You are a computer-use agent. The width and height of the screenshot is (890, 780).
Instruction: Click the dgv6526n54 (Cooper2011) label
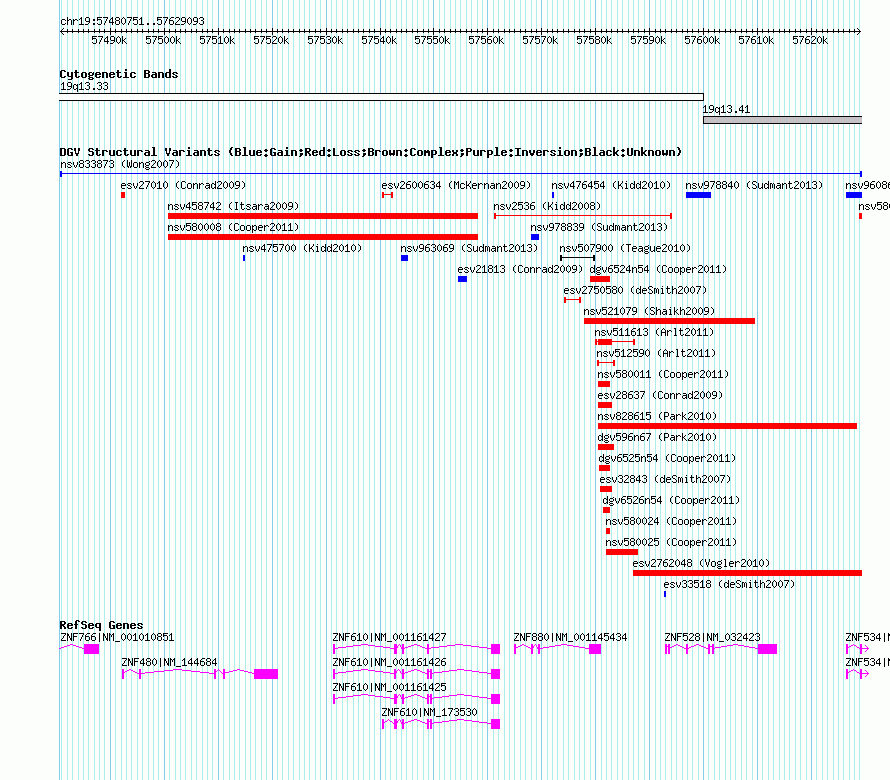point(671,501)
